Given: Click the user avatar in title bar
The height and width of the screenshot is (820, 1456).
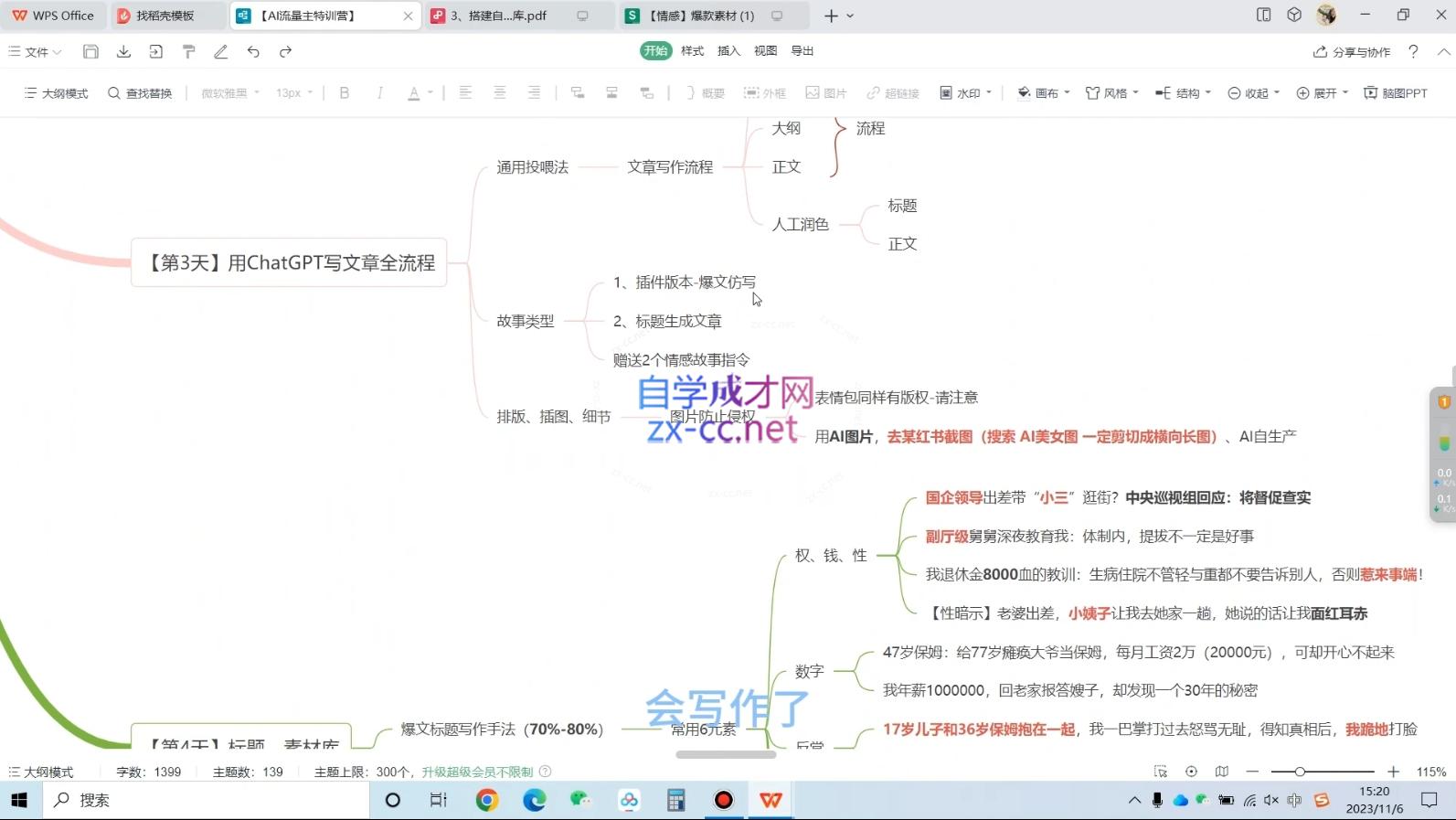Looking at the screenshot, I should [1326, 15].
